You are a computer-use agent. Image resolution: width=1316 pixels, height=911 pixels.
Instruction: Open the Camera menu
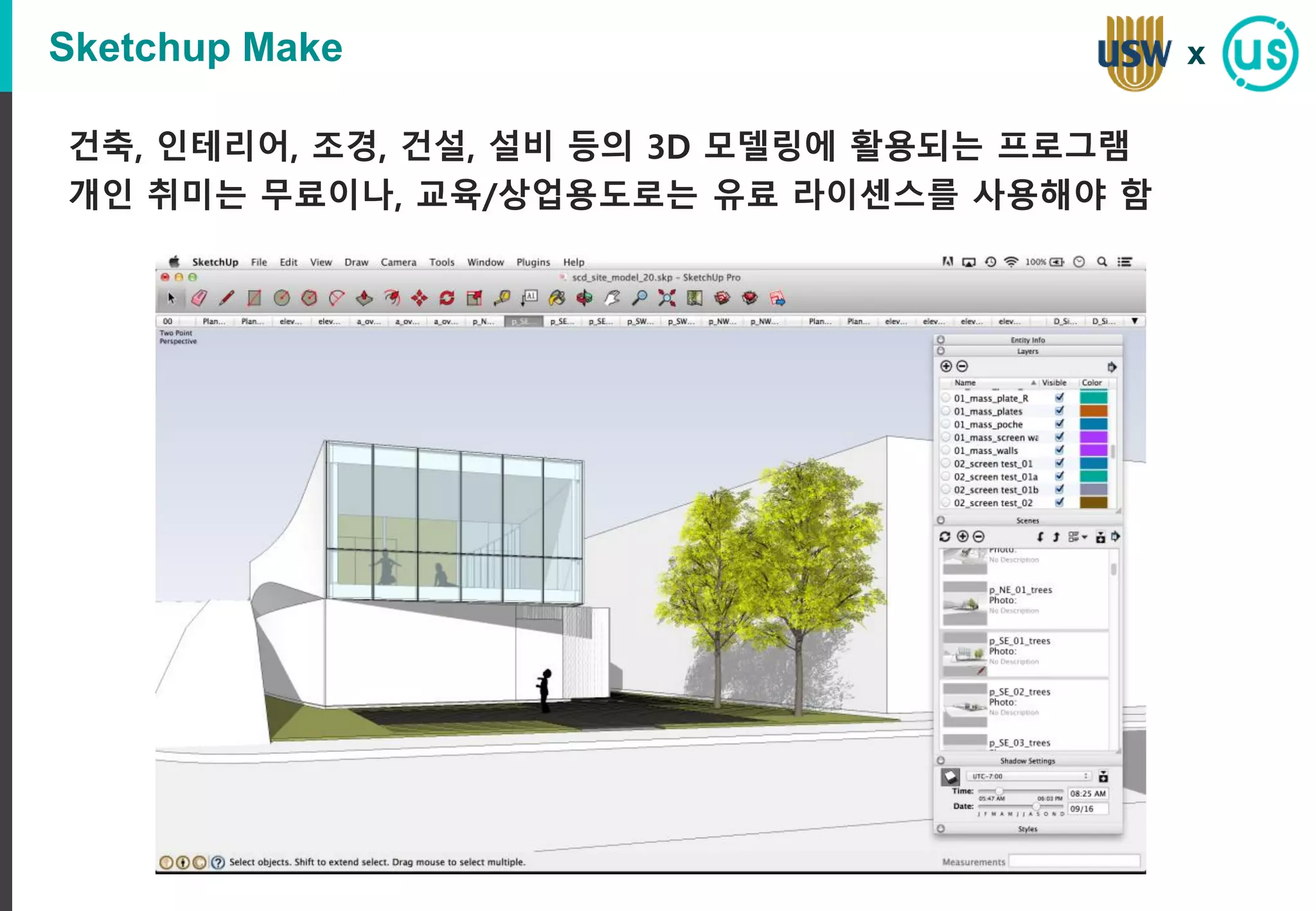tap(398, 262)
